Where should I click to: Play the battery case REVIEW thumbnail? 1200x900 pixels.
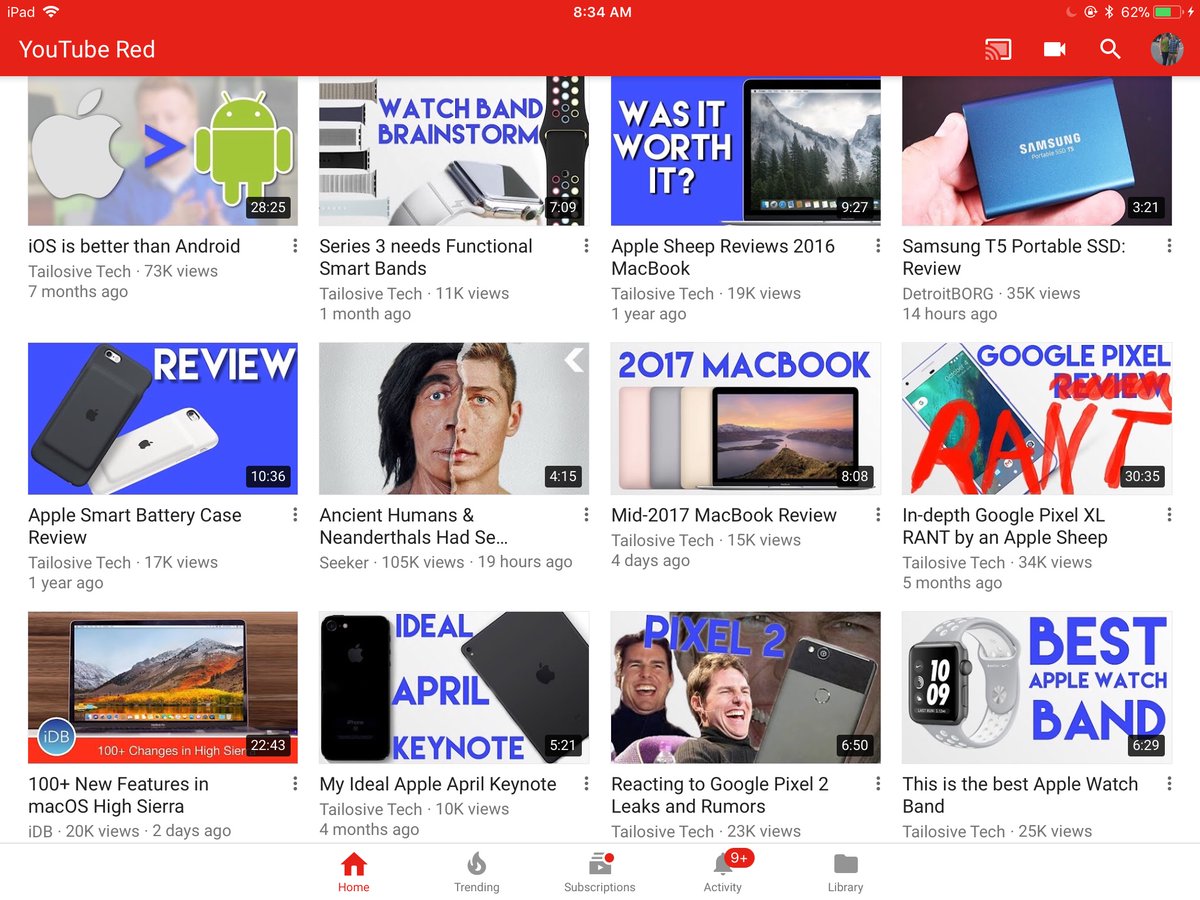pyautogui.click(x=163, y=419)
